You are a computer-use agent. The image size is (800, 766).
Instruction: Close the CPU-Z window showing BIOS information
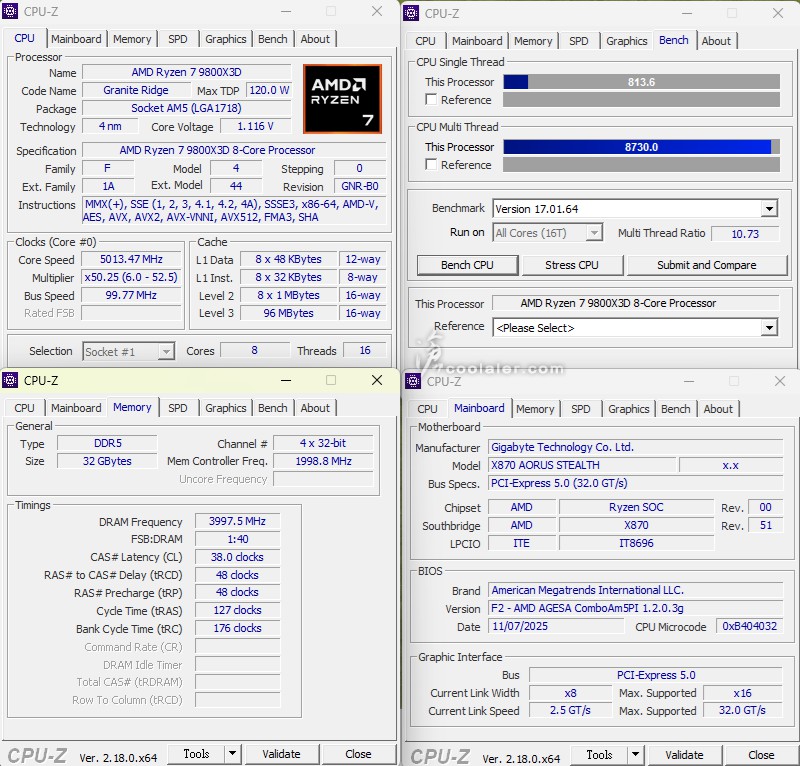pos(780,381)
